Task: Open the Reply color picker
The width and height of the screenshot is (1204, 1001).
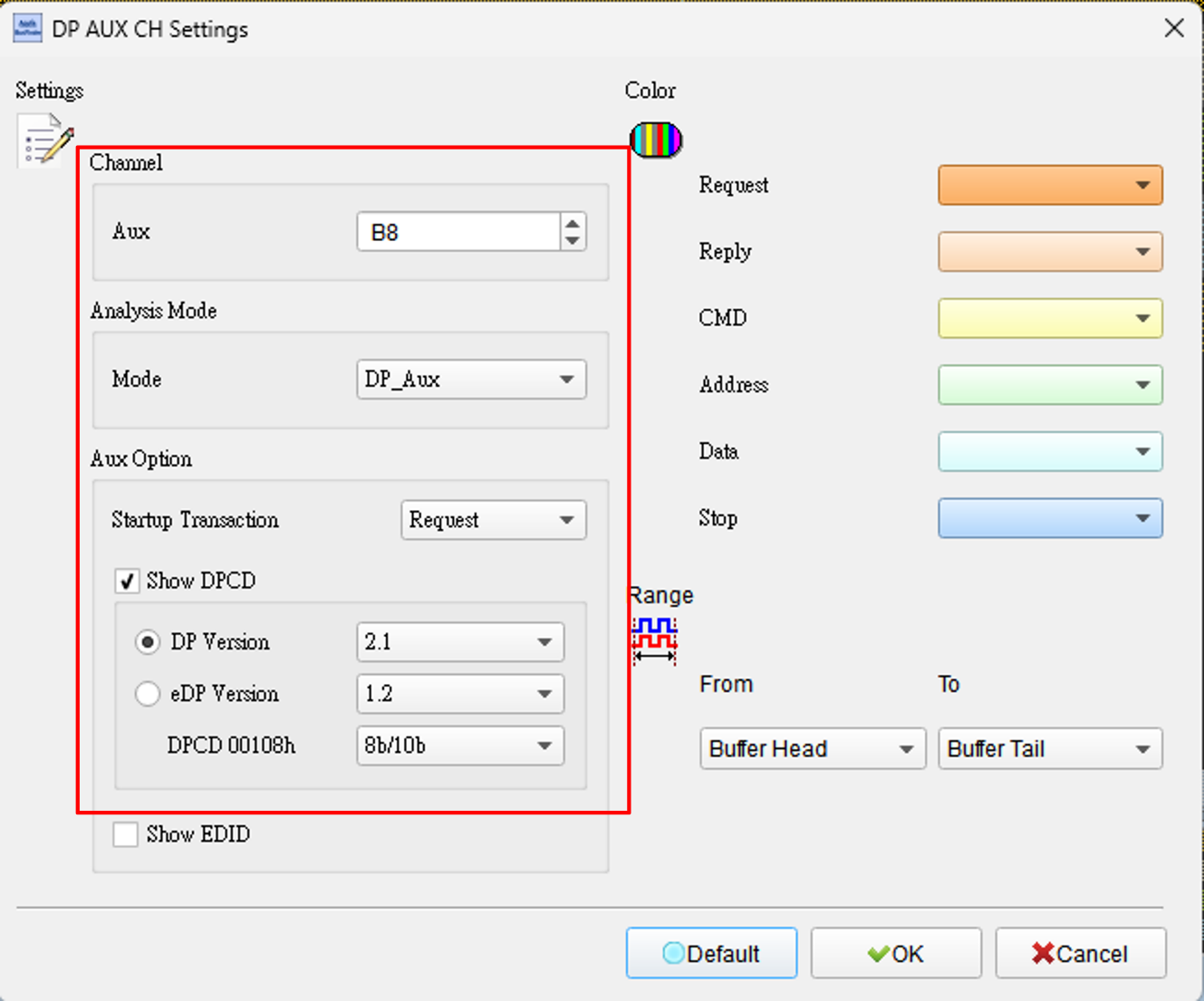Action: click(x=1050, y=252)
